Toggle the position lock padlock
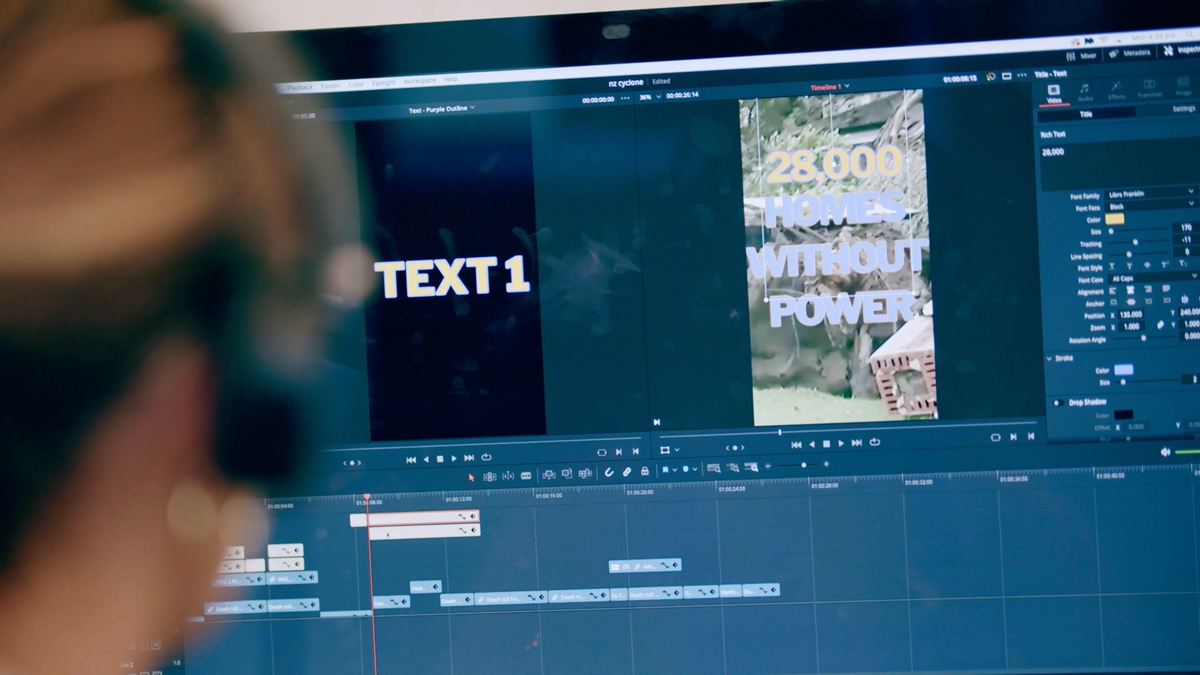 point(645,471)
